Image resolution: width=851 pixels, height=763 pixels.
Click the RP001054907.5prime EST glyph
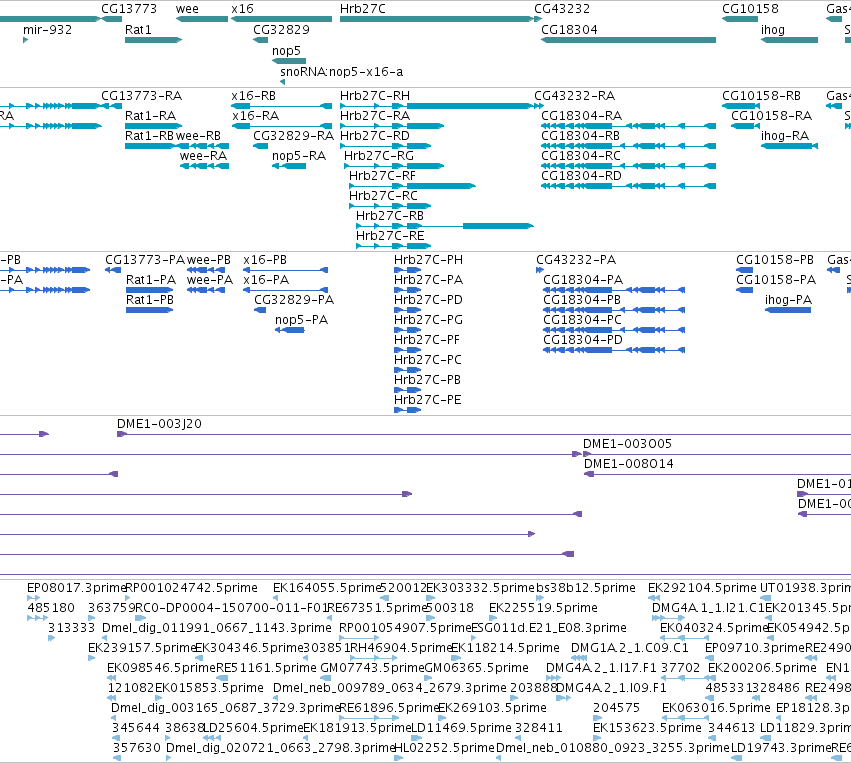click(x=359, y=638)
